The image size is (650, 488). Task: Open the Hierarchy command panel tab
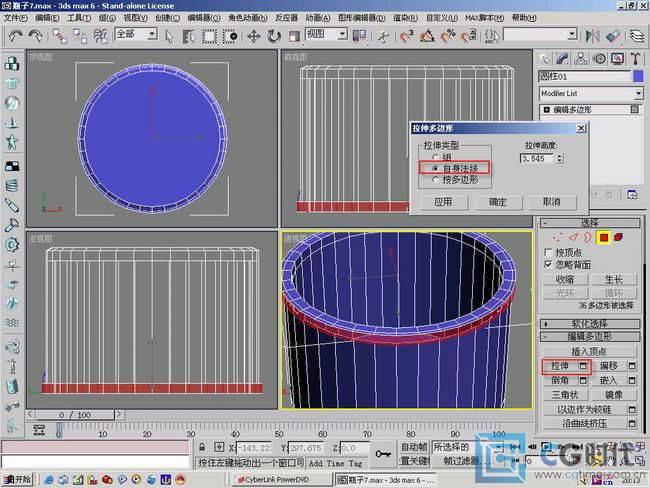[581, 59]
